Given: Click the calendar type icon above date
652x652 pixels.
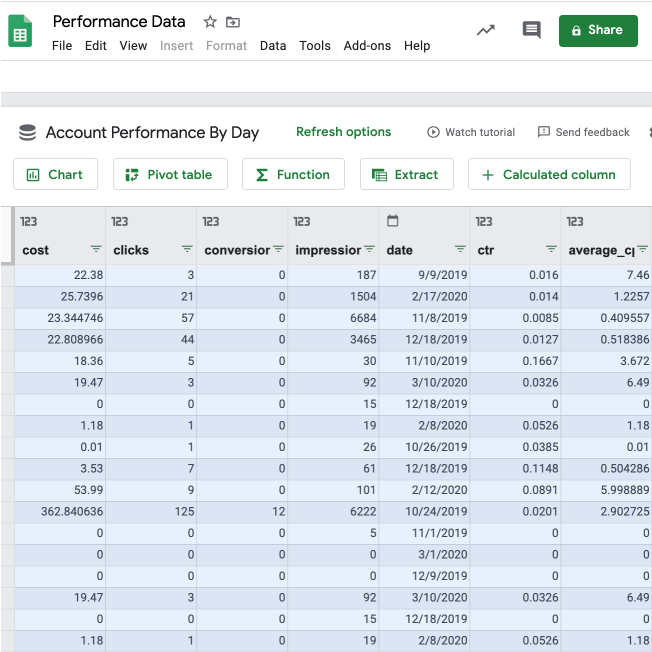Looking at the screenshot, I should pos(393,220).
